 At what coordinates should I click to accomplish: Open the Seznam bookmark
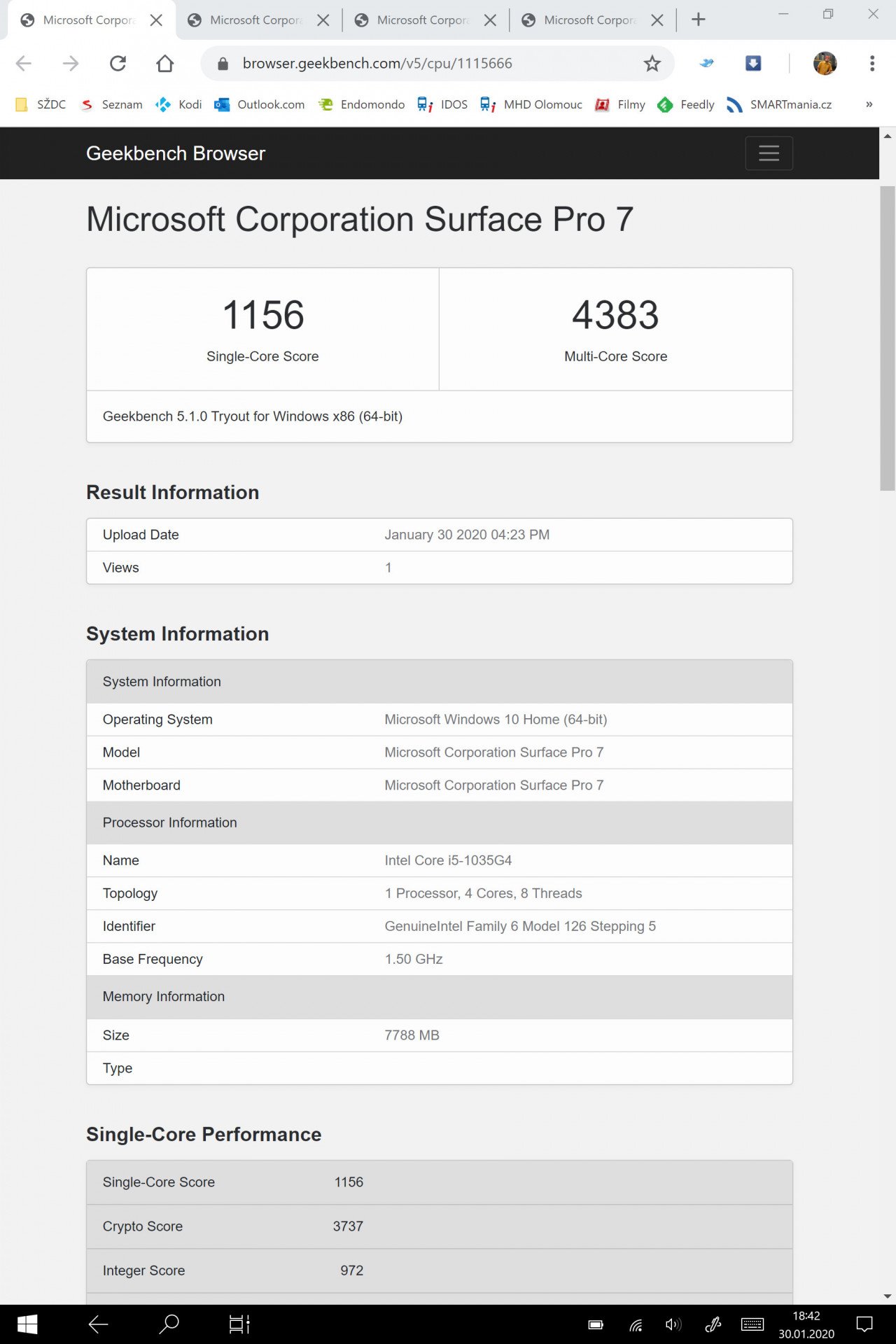coord(112,104)
